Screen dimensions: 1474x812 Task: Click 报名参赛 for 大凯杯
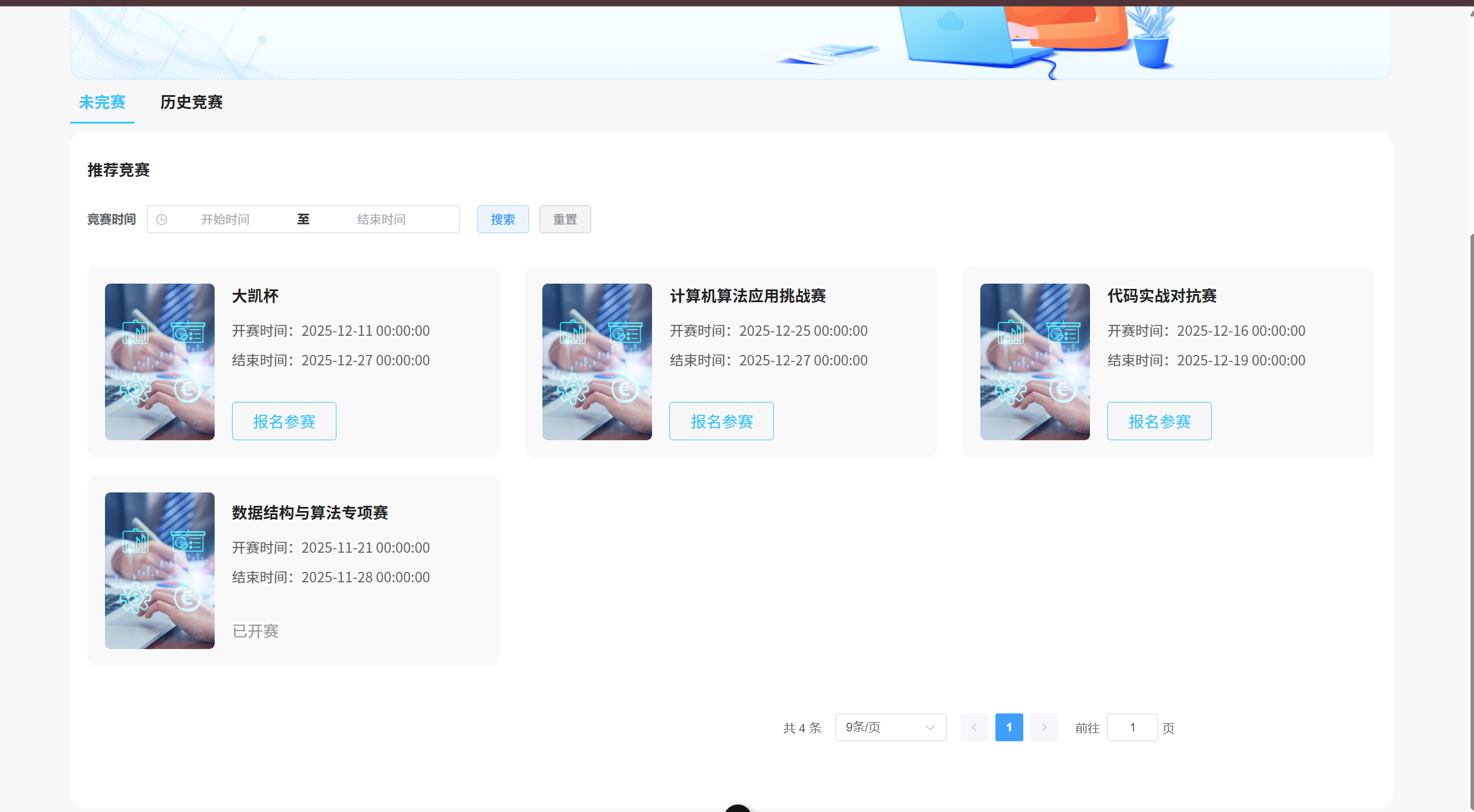click(x=284, y=421)
